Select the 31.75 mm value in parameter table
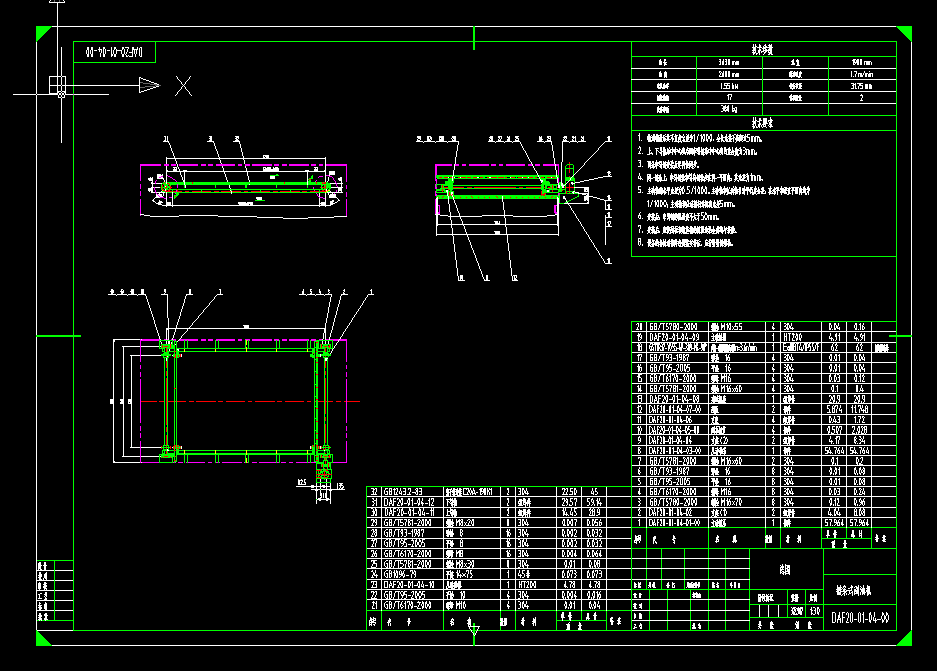Viewport: 937px width, 671px height. click(861, 86)
